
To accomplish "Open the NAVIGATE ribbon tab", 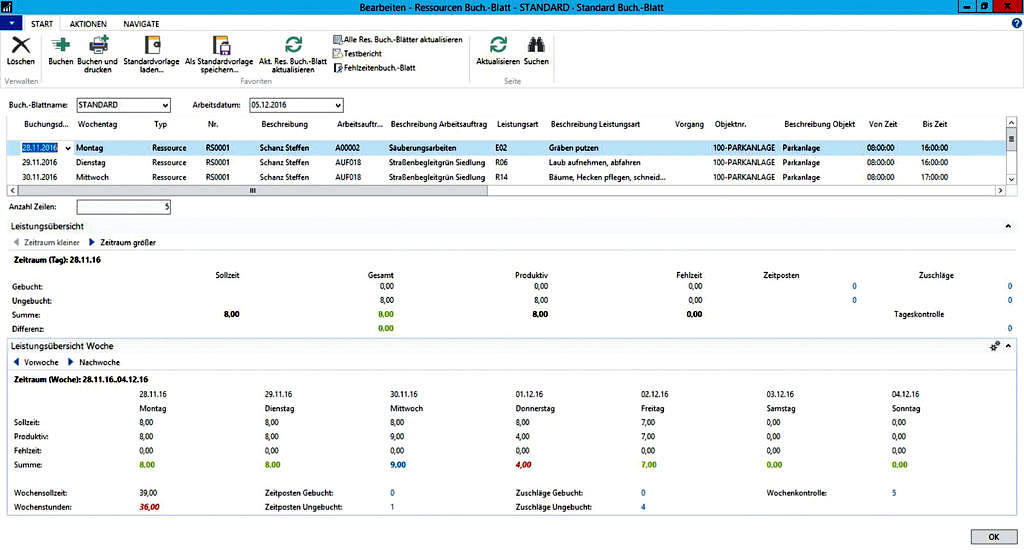I will [x=141, y=23].
